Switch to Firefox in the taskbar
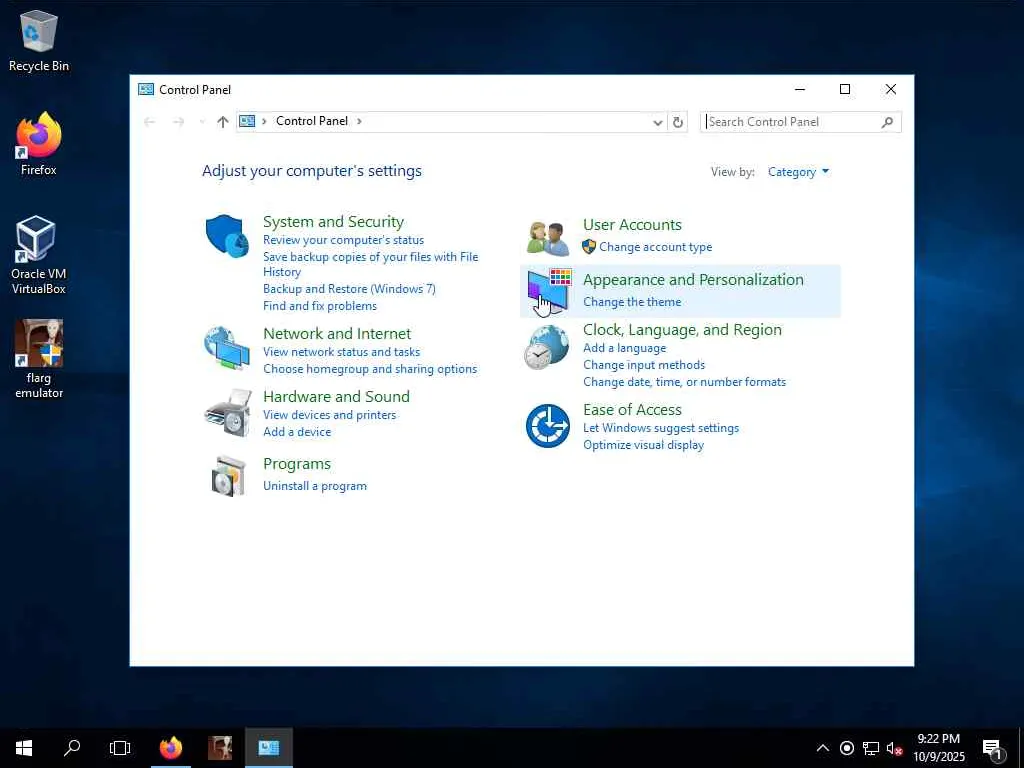1024x768 pixels. [171, 748]
